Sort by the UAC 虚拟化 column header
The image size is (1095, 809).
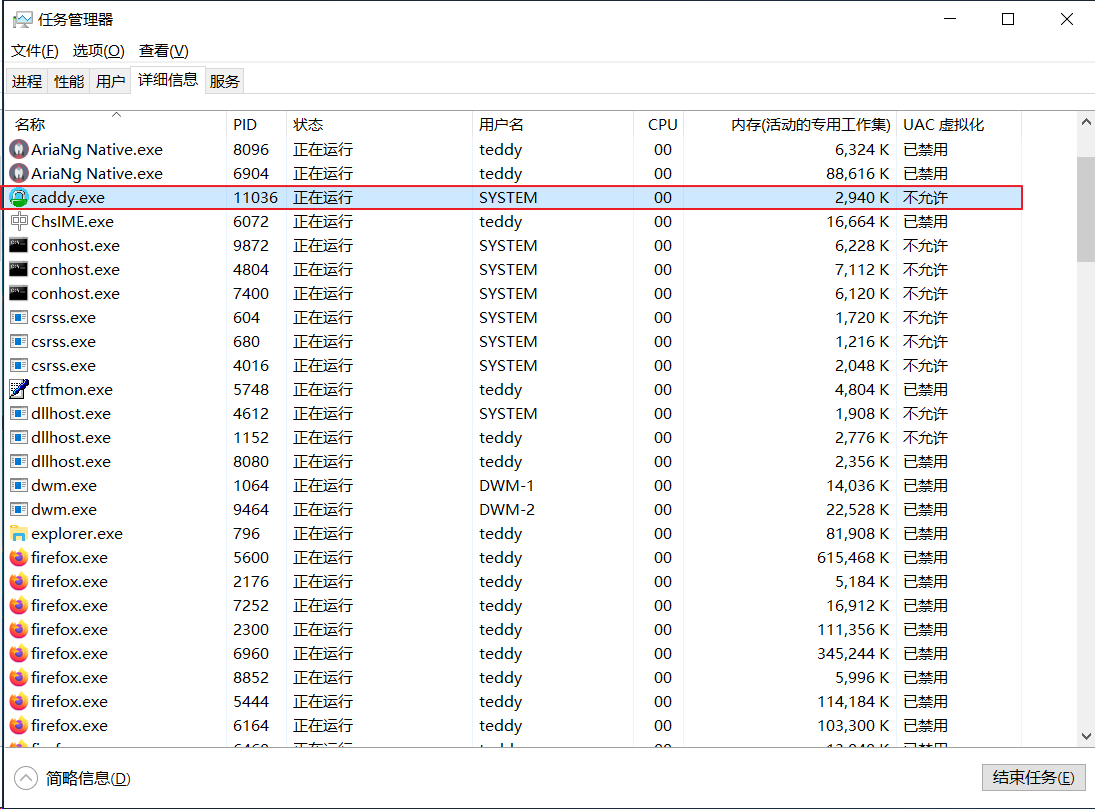point(959,124)
